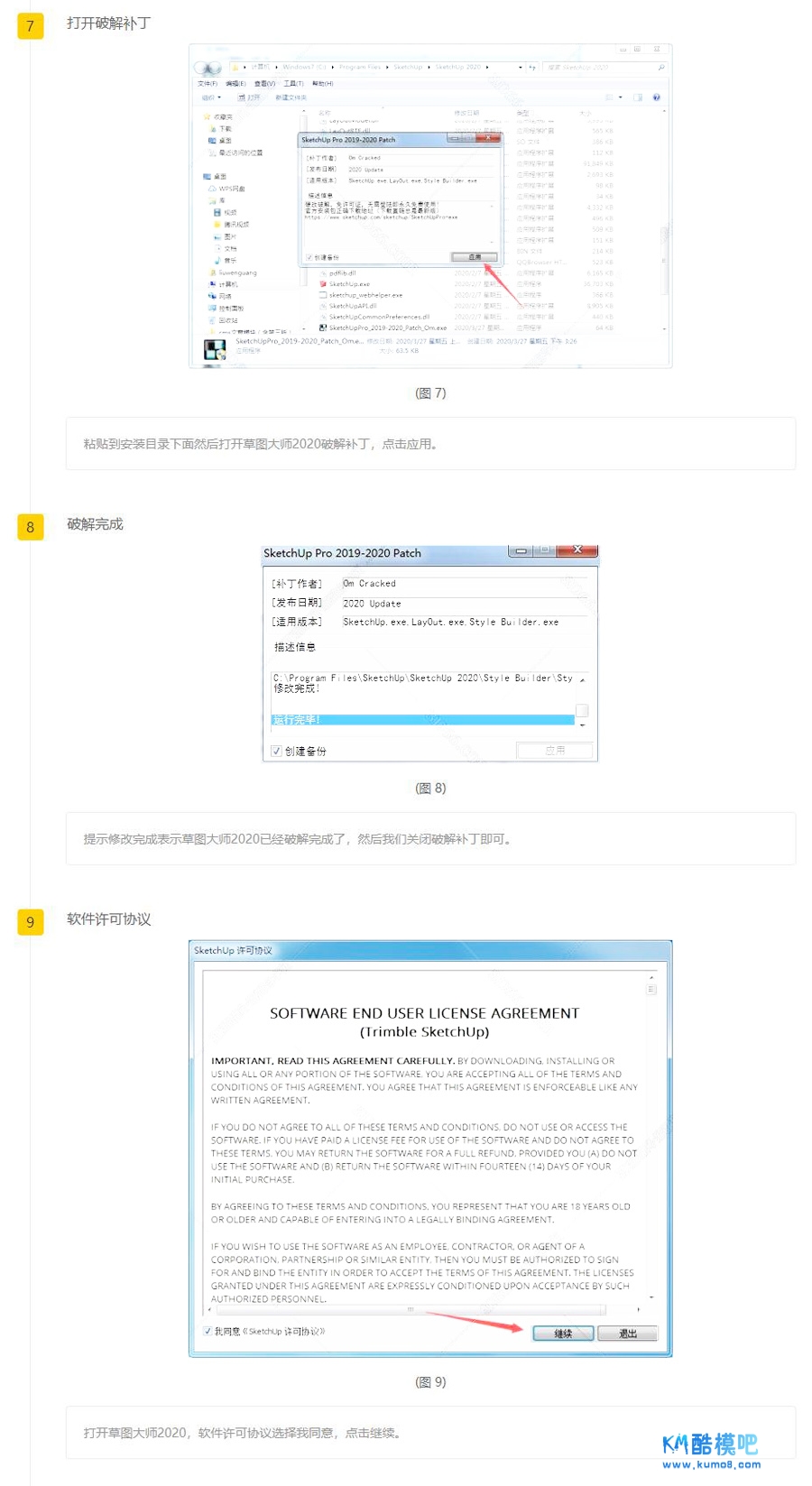Select 下载 in the Explorer sidebar
Screen dimensions: 812x1486
[220, 129]
